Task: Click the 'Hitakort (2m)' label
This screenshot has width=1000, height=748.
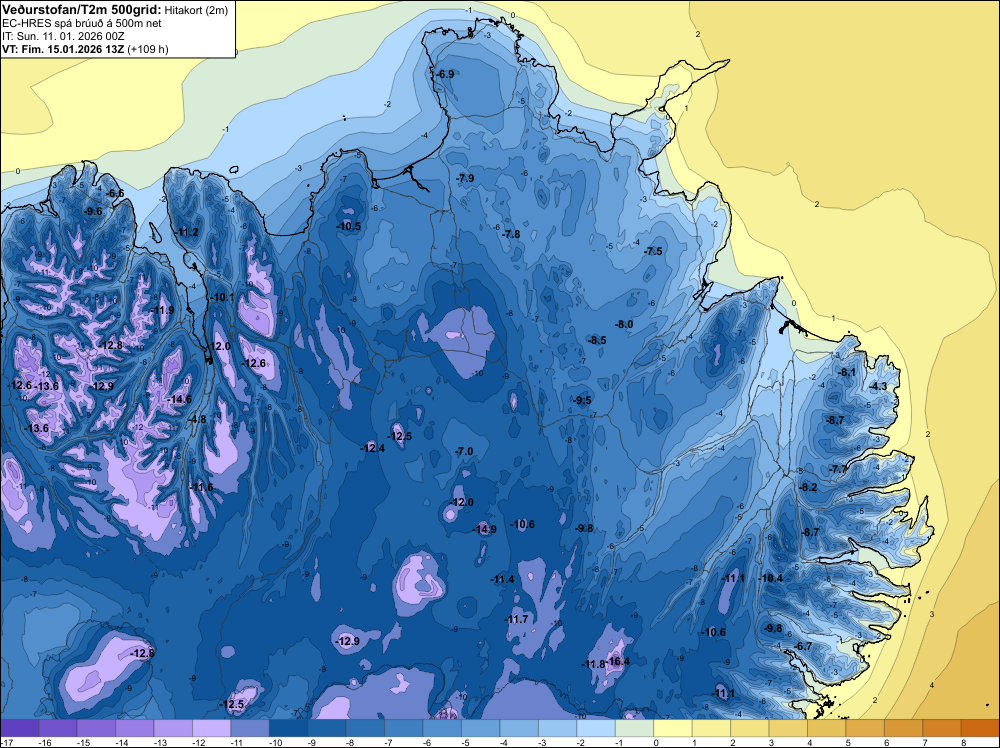Action: [x=196, y=10]
